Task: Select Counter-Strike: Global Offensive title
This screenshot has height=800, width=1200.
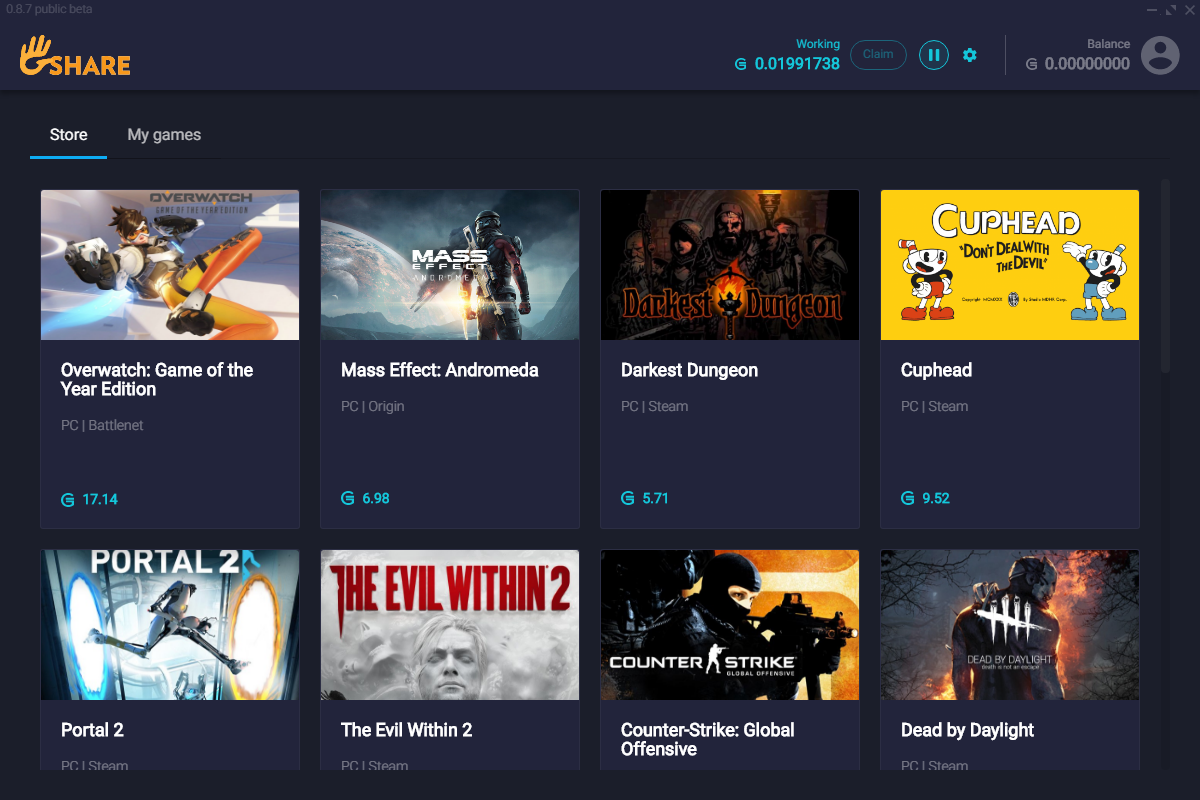Action: point(707,739)
